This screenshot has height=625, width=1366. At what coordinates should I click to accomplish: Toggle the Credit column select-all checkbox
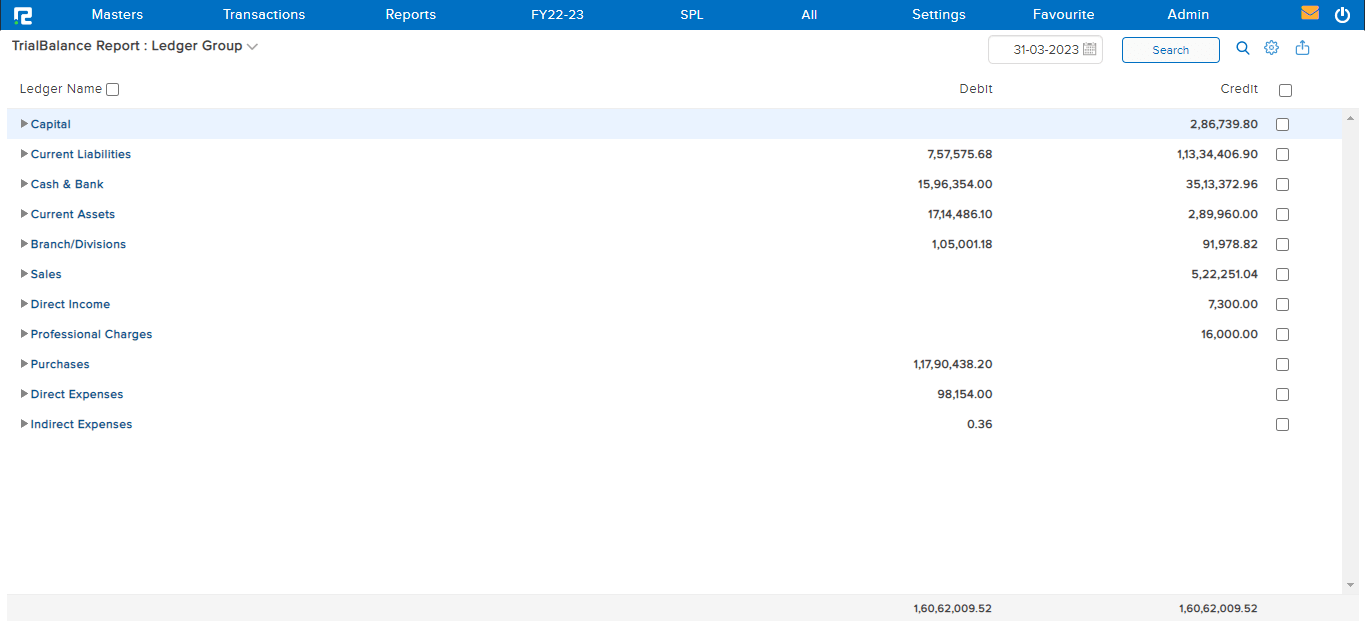click(x=1285, y=90)
